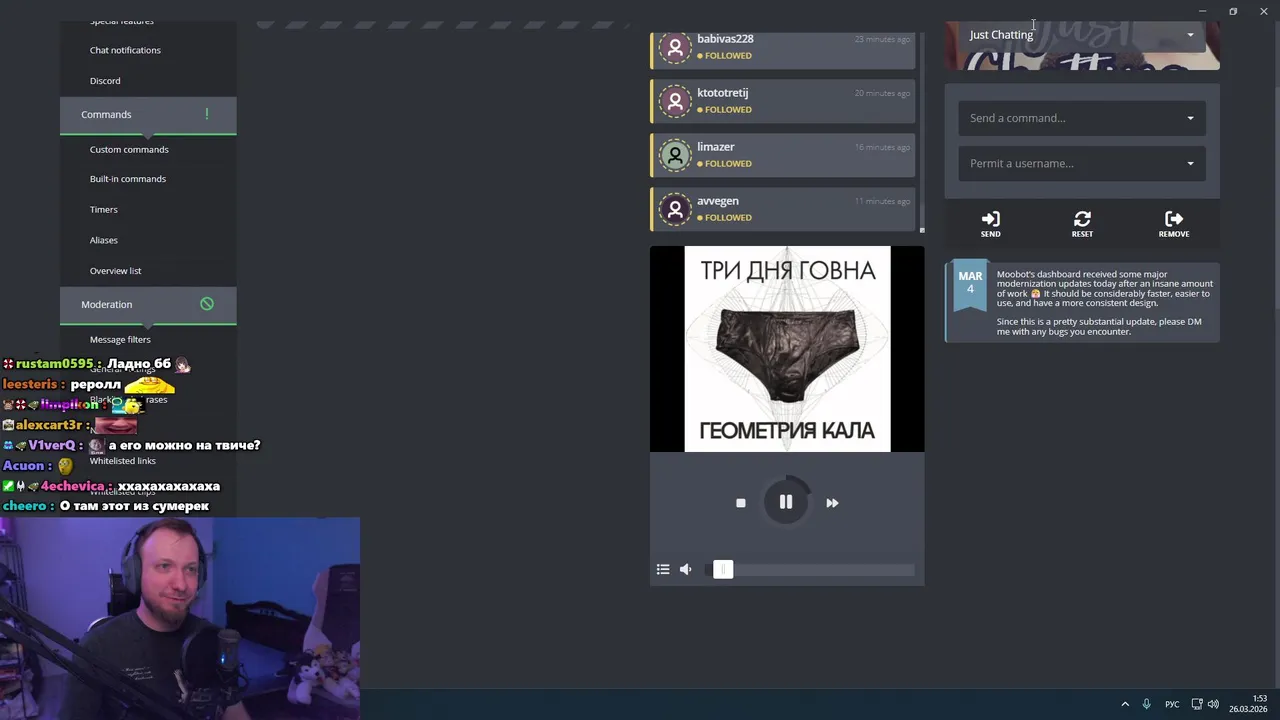Select the ktototretij username text

[x=722, y=93]
